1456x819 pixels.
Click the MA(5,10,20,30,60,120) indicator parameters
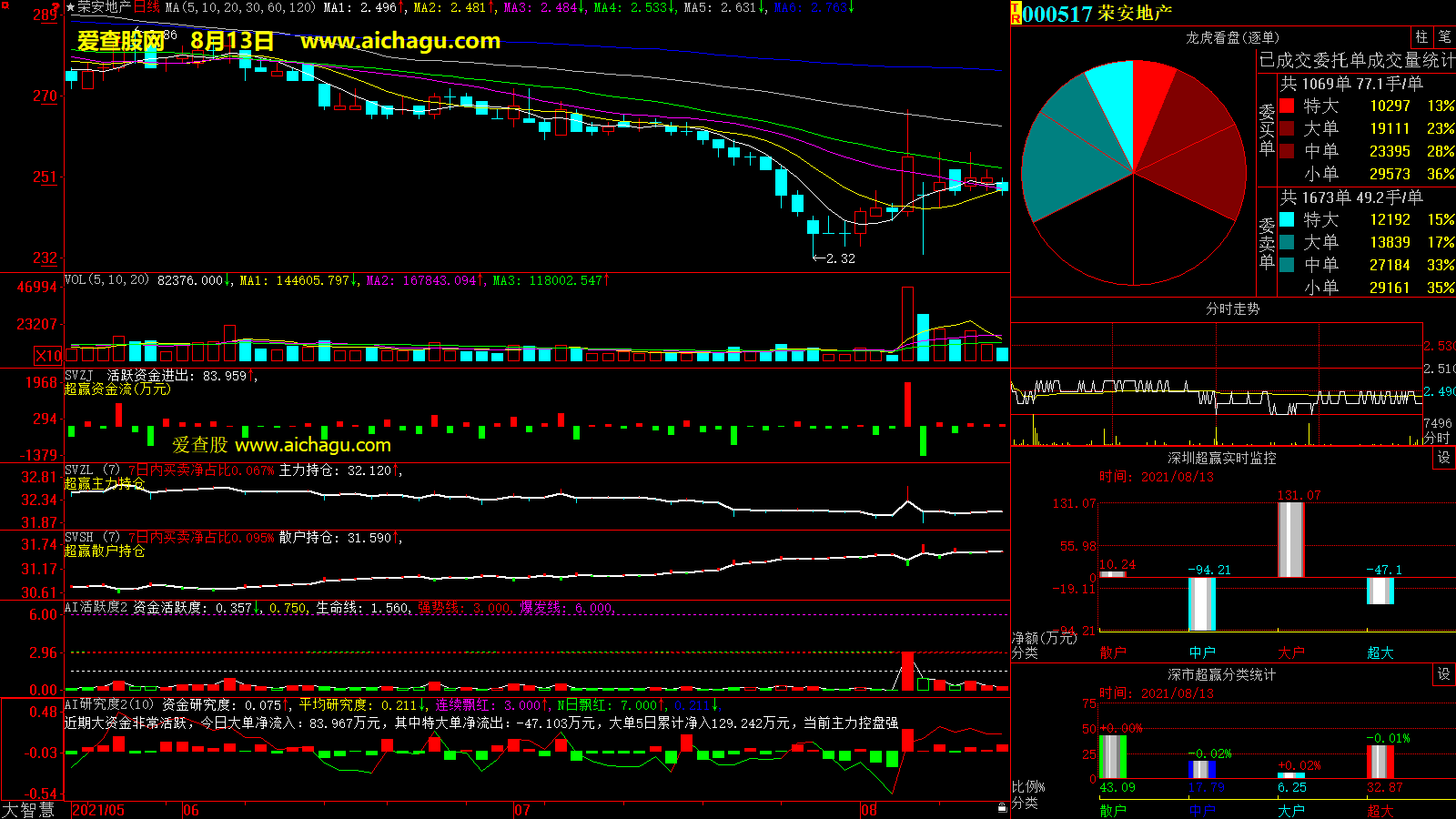pyautogui.click(x=240, y=7)
